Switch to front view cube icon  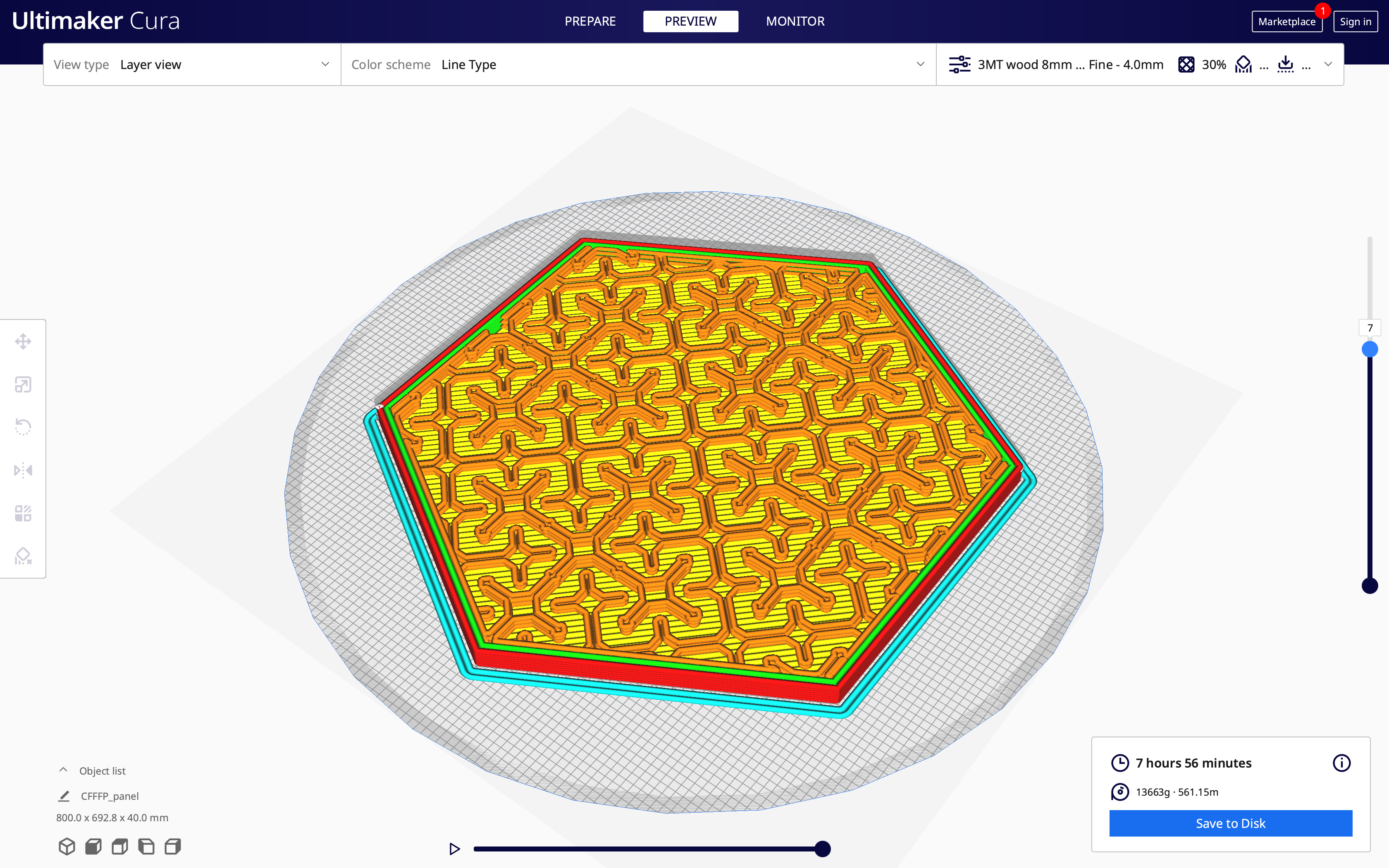pos(93,846)
